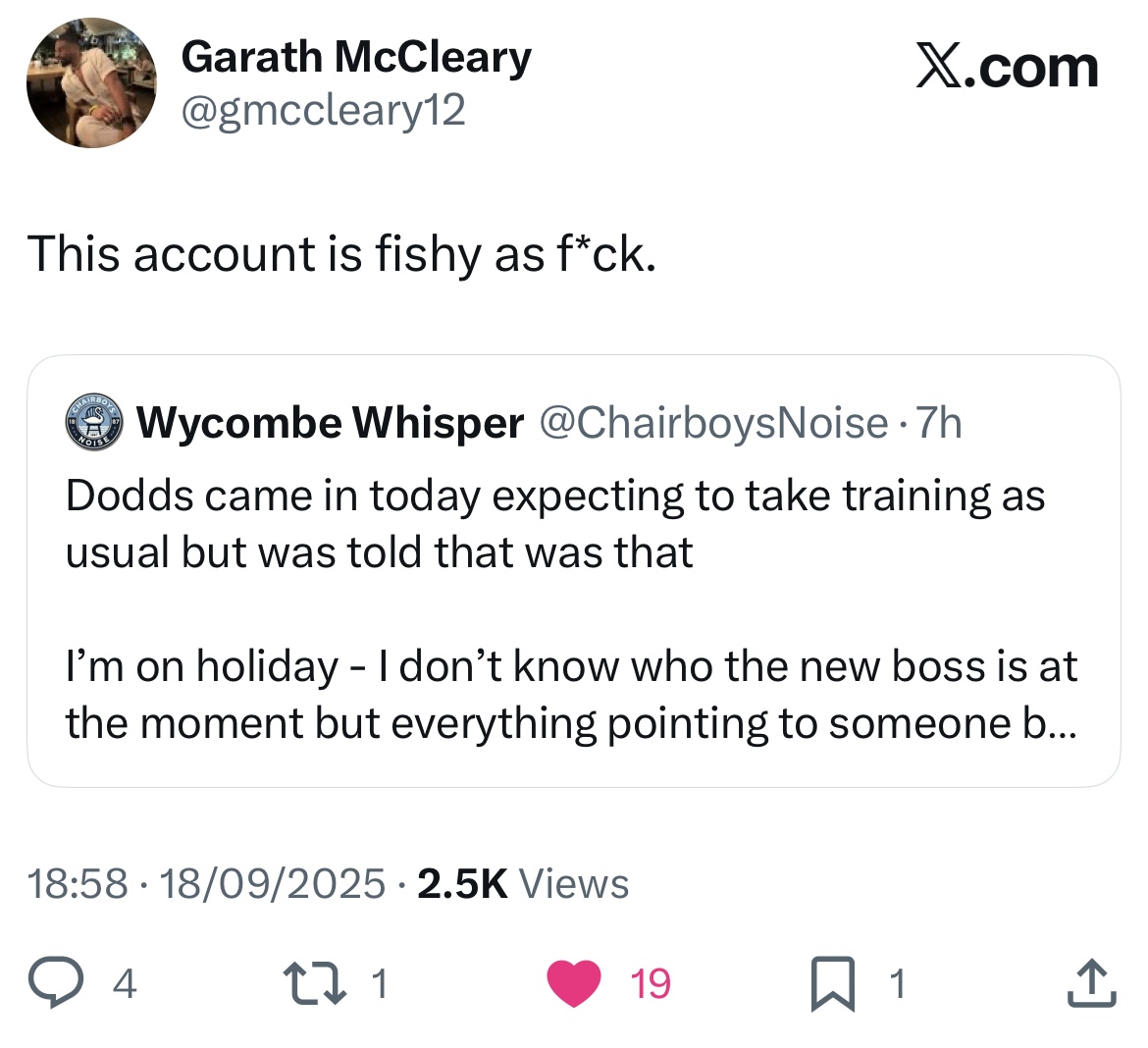The height and width of the screenshot is (1048, 1148).
Task: Toggle the pink heart like icon
Action: click(574, 983)
